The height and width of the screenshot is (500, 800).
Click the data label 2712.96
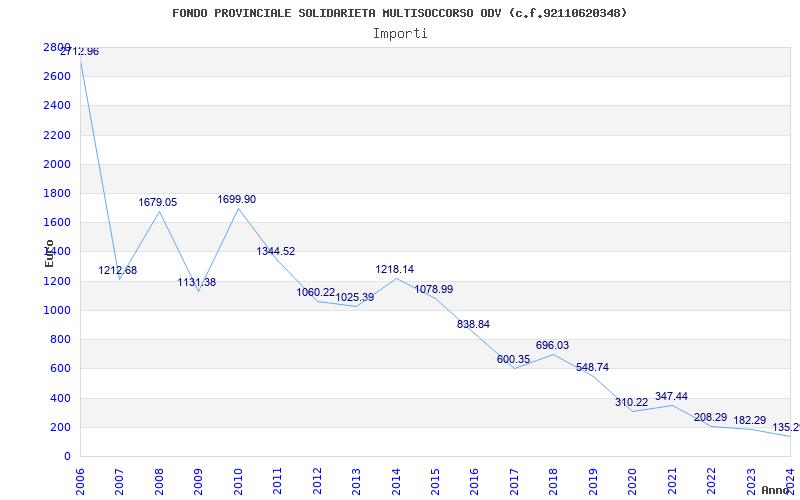[x=80, y=52]
